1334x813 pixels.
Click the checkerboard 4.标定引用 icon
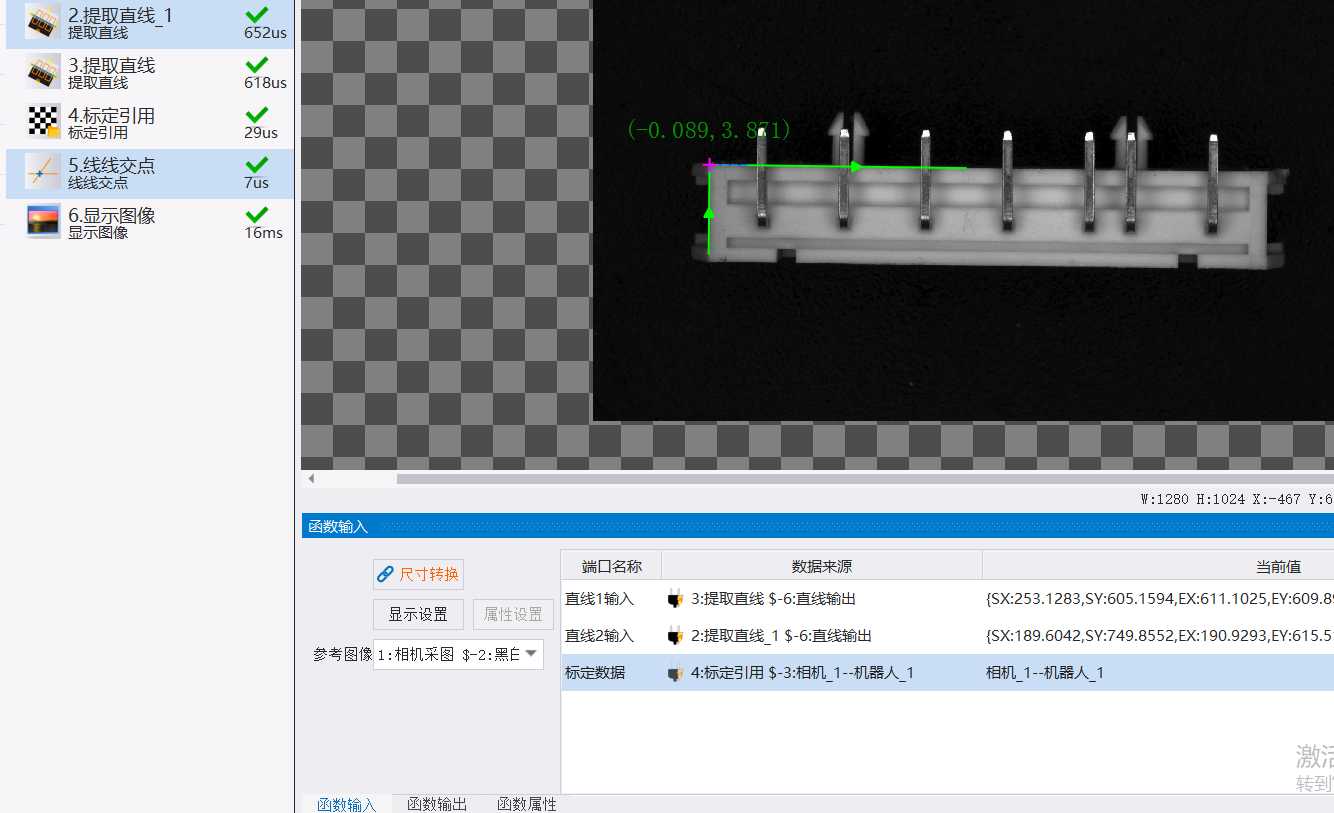click(44, 122)
